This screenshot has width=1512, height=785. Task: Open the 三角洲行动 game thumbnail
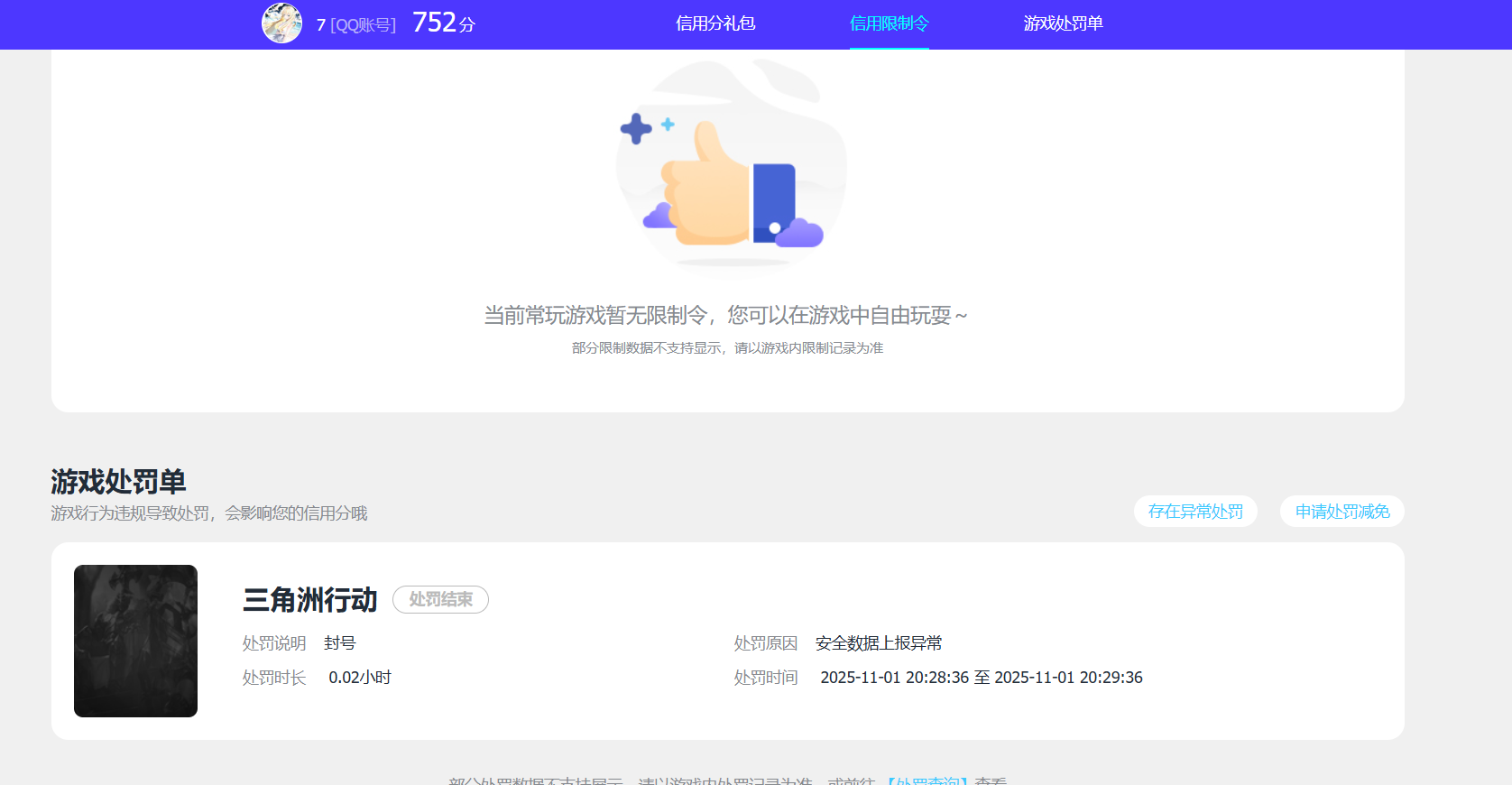135,641
